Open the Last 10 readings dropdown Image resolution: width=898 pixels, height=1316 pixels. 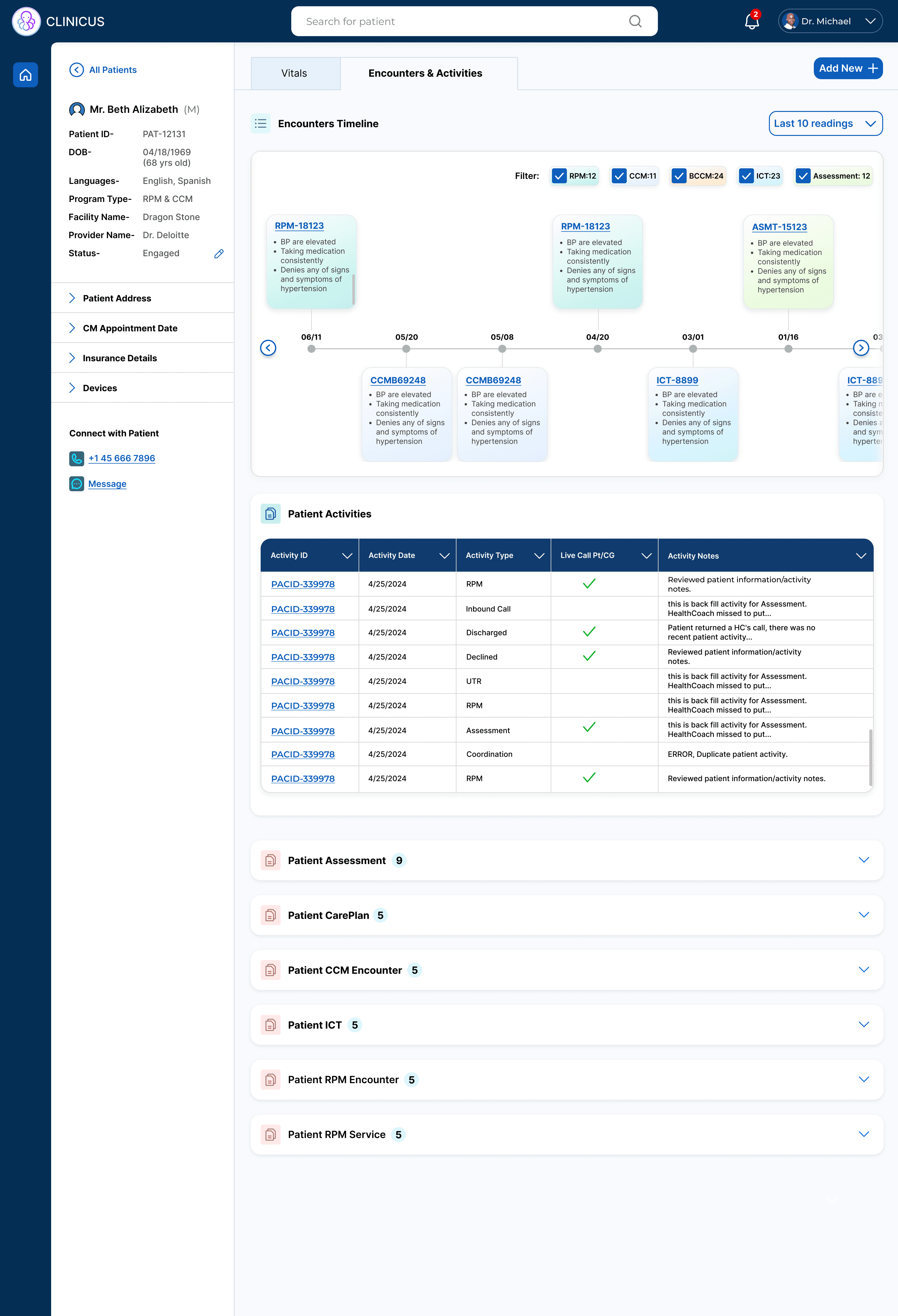pyautogui.click(x=825, y=123)
